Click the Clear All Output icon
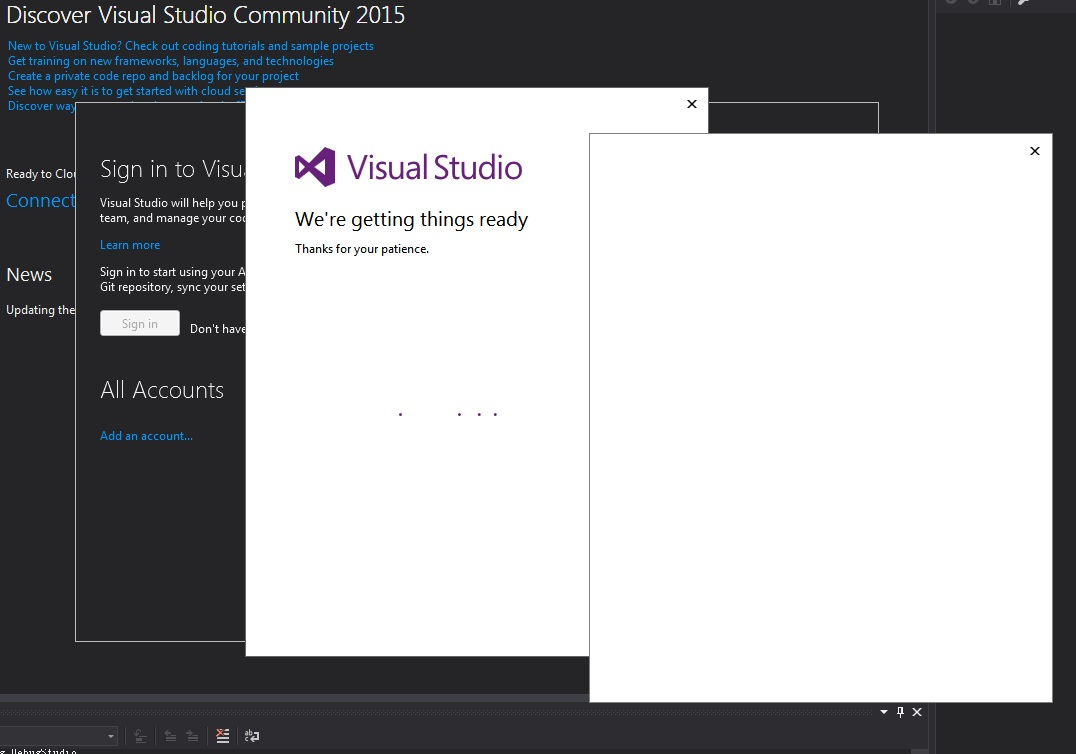This screenshot has height=754, width=1076. (x=222, y=735)
